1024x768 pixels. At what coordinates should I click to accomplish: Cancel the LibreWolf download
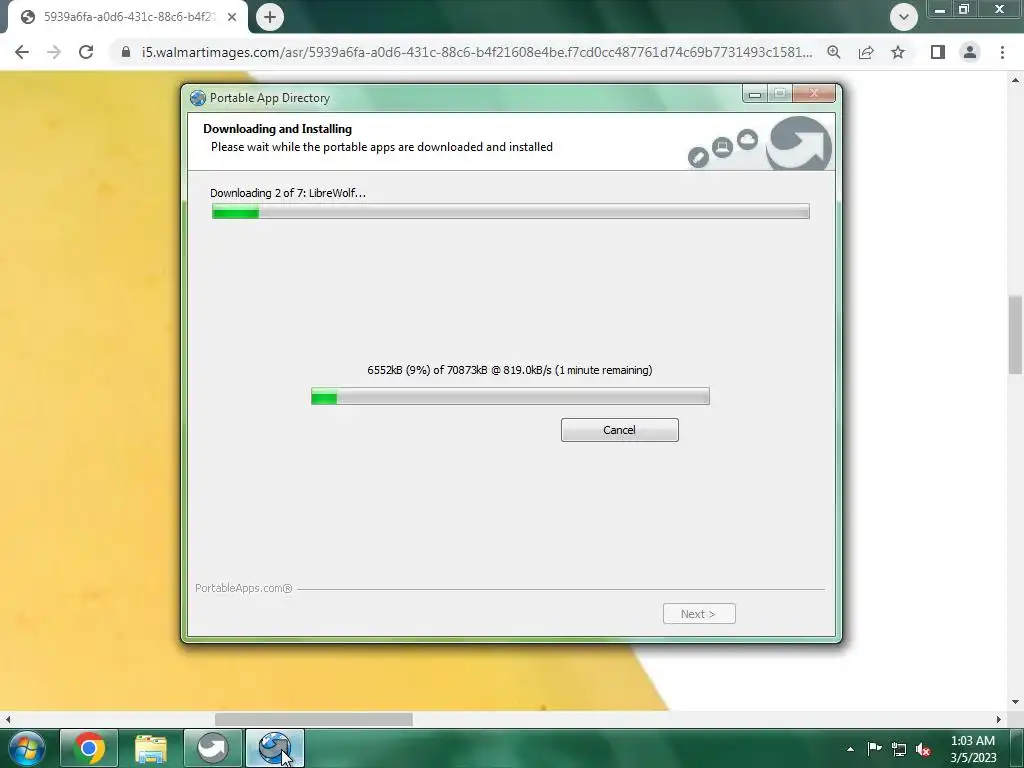pos(619,430)
